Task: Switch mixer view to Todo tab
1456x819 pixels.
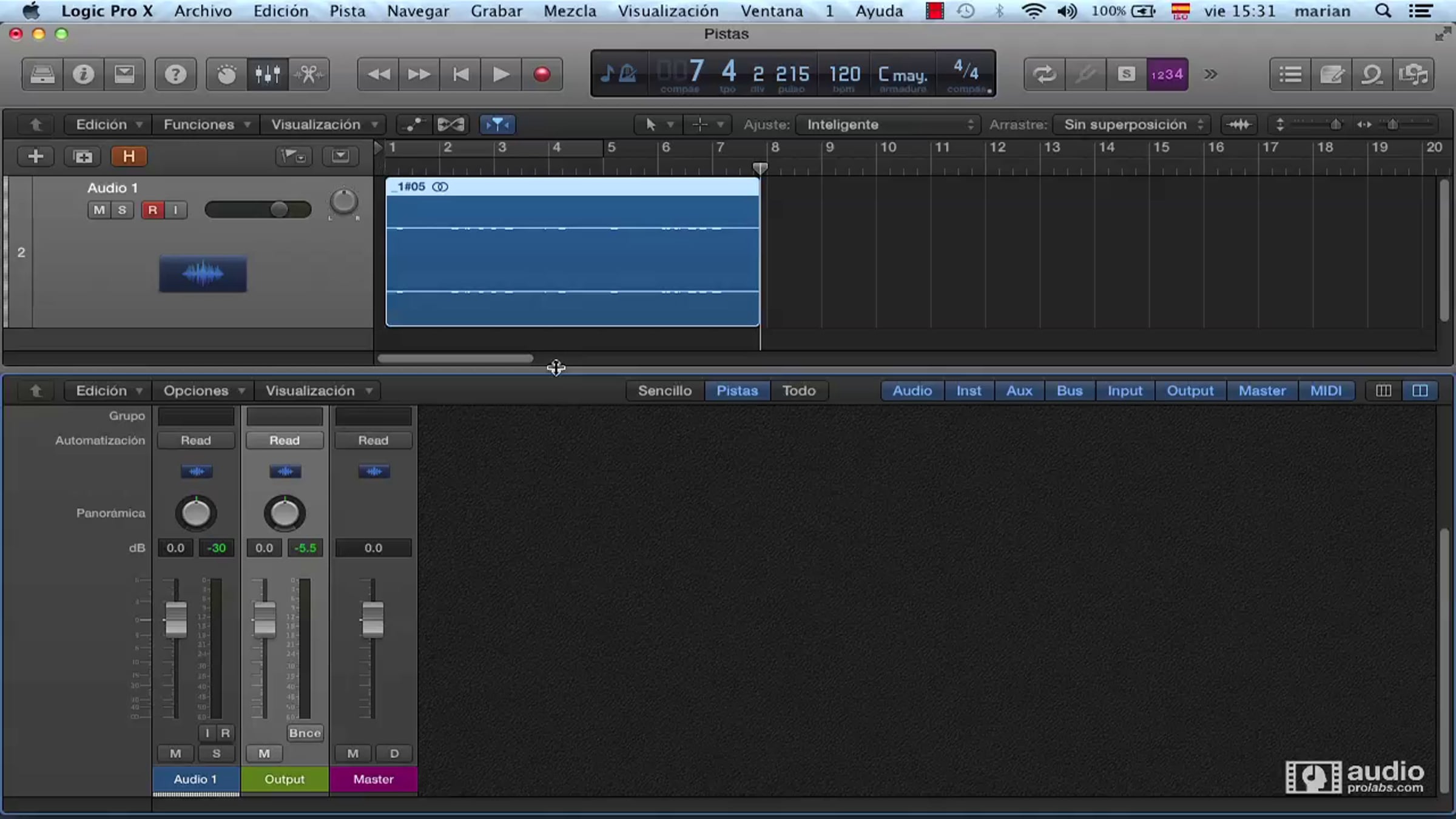Action: (798, 391)
